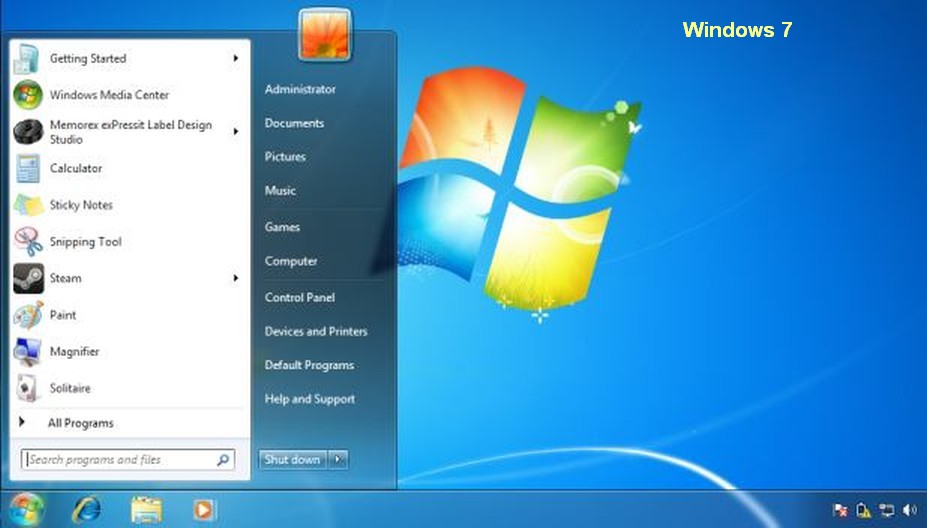Open Windows Explorer folder on taskbar
Viewport: 927px width, 528px height.
click(146, 510)
